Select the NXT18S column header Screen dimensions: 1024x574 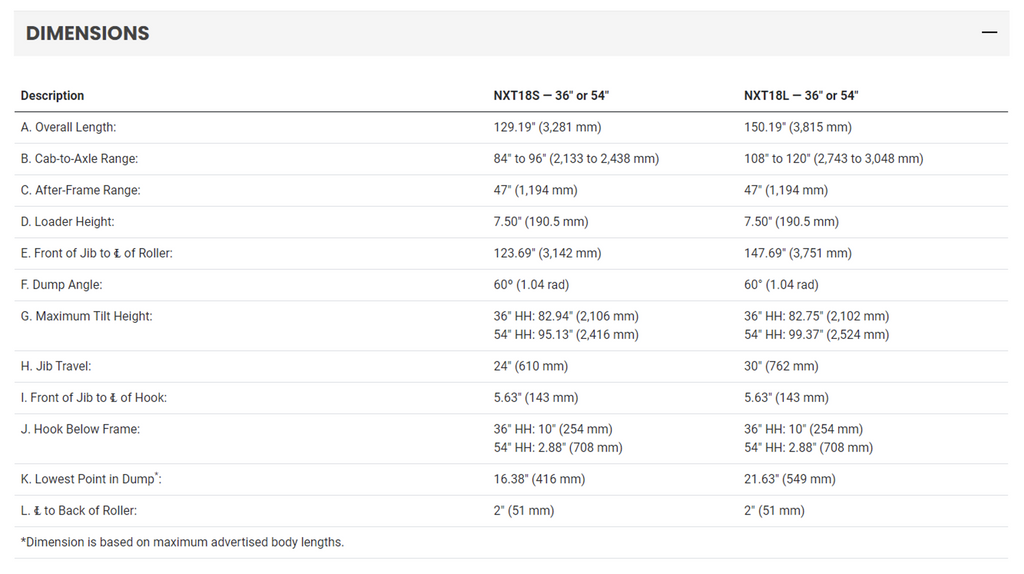pos(551,95)
